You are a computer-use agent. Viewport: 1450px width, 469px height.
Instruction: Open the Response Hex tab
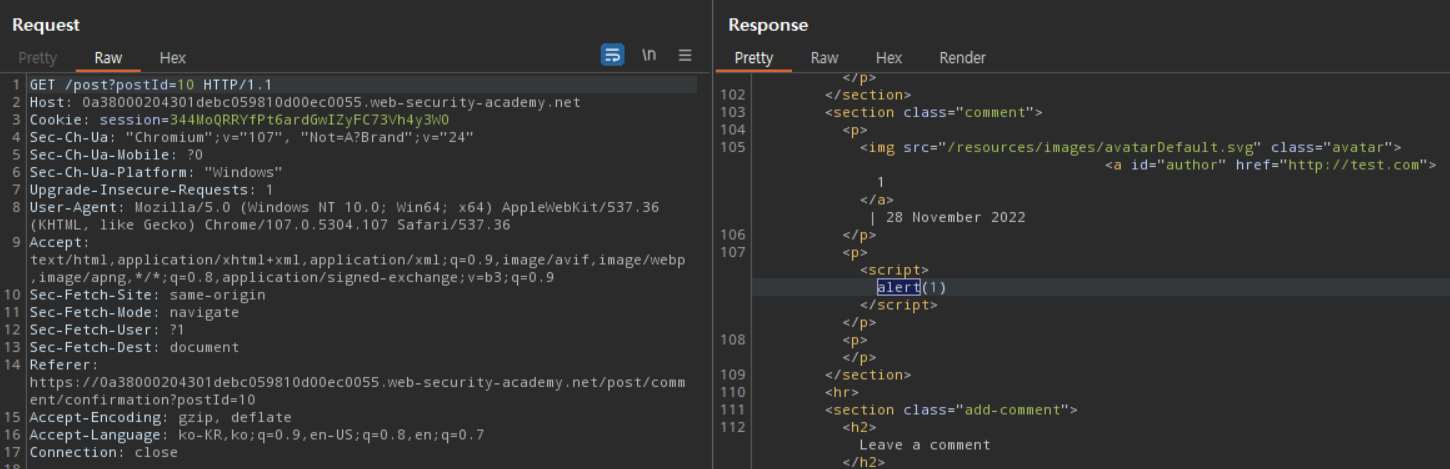tap(888, 58)
